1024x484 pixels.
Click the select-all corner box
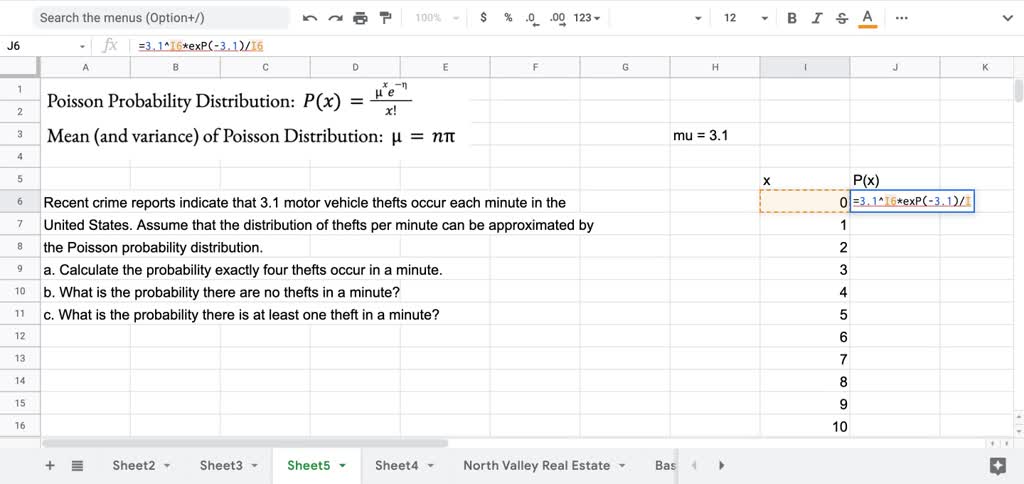(x=20, y=67)
